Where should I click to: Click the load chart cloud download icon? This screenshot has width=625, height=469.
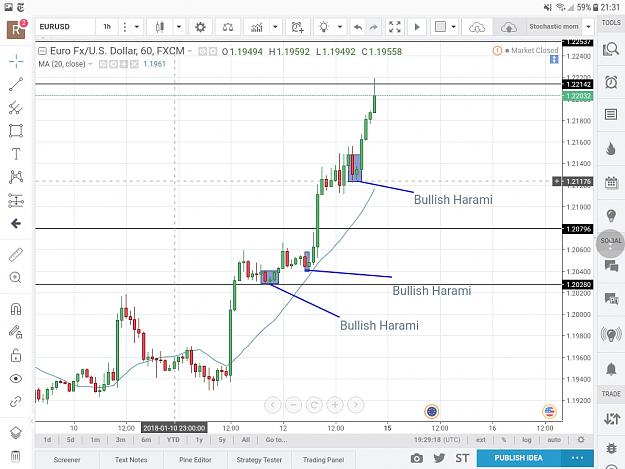(x=477, y=27)
